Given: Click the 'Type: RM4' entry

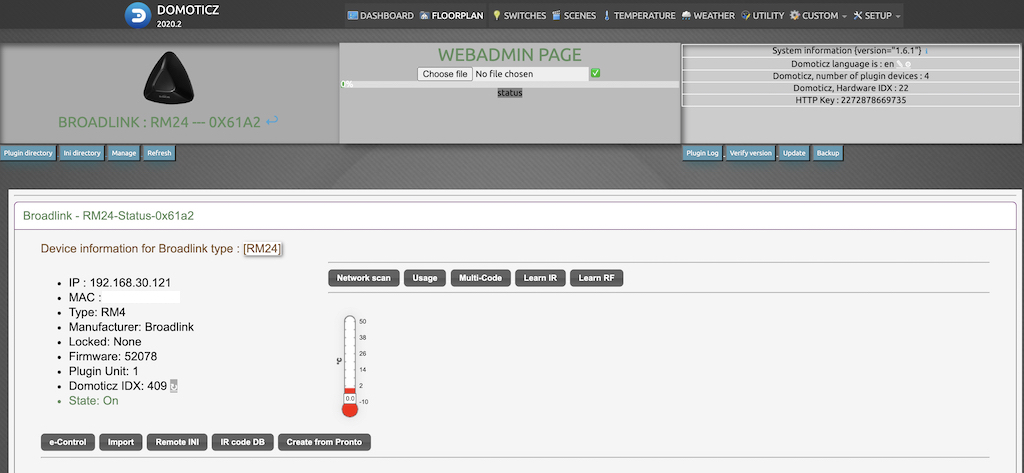Looking at the screenshot, I should [97, 312].
